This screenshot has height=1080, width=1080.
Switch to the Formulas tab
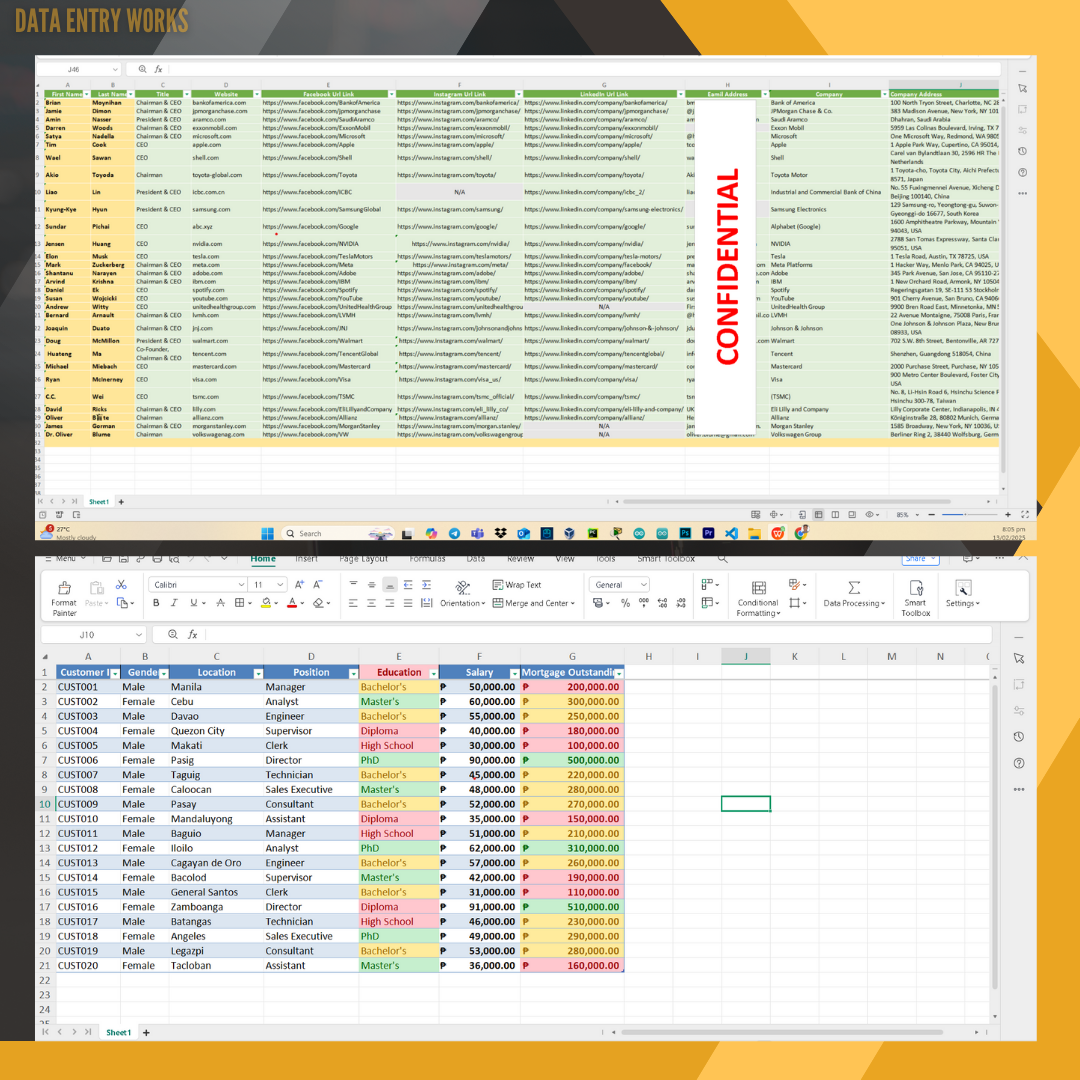click(x=427, y=559)
